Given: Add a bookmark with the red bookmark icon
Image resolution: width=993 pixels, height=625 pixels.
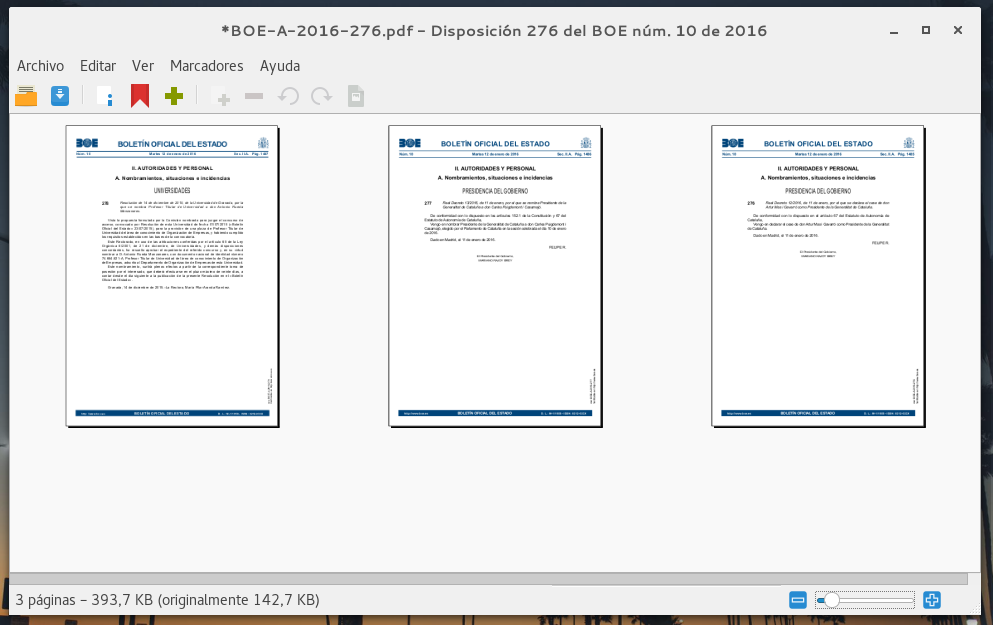Looking at the screenshot, I should (140, 96).
